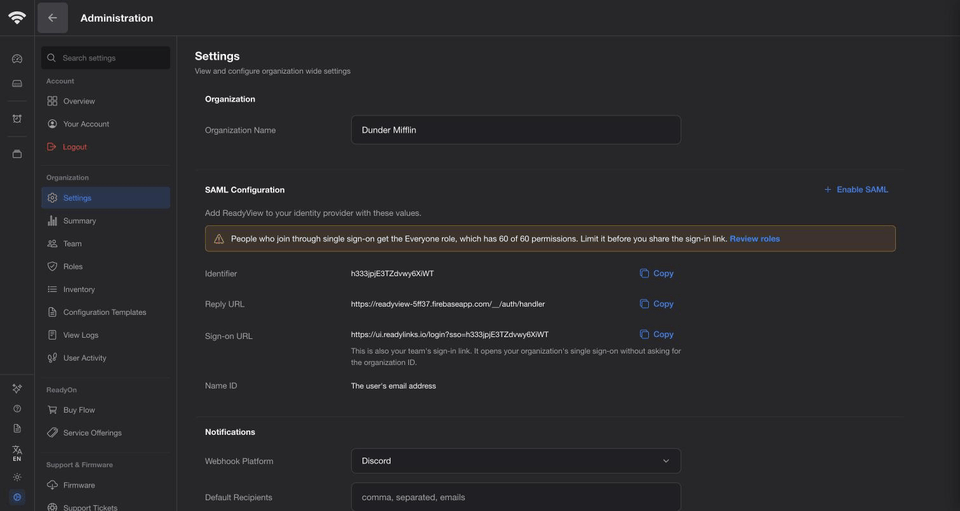
Task: Click the readyview firebaseapp Reply URL text
Action: [448, 304]
